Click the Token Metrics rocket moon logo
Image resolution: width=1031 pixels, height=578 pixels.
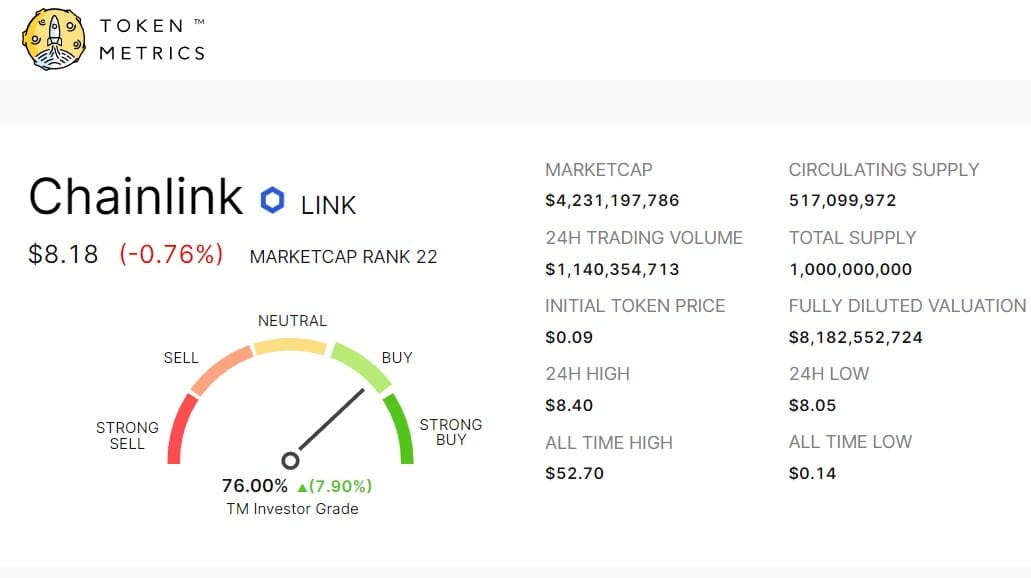[x=53, y=40]
